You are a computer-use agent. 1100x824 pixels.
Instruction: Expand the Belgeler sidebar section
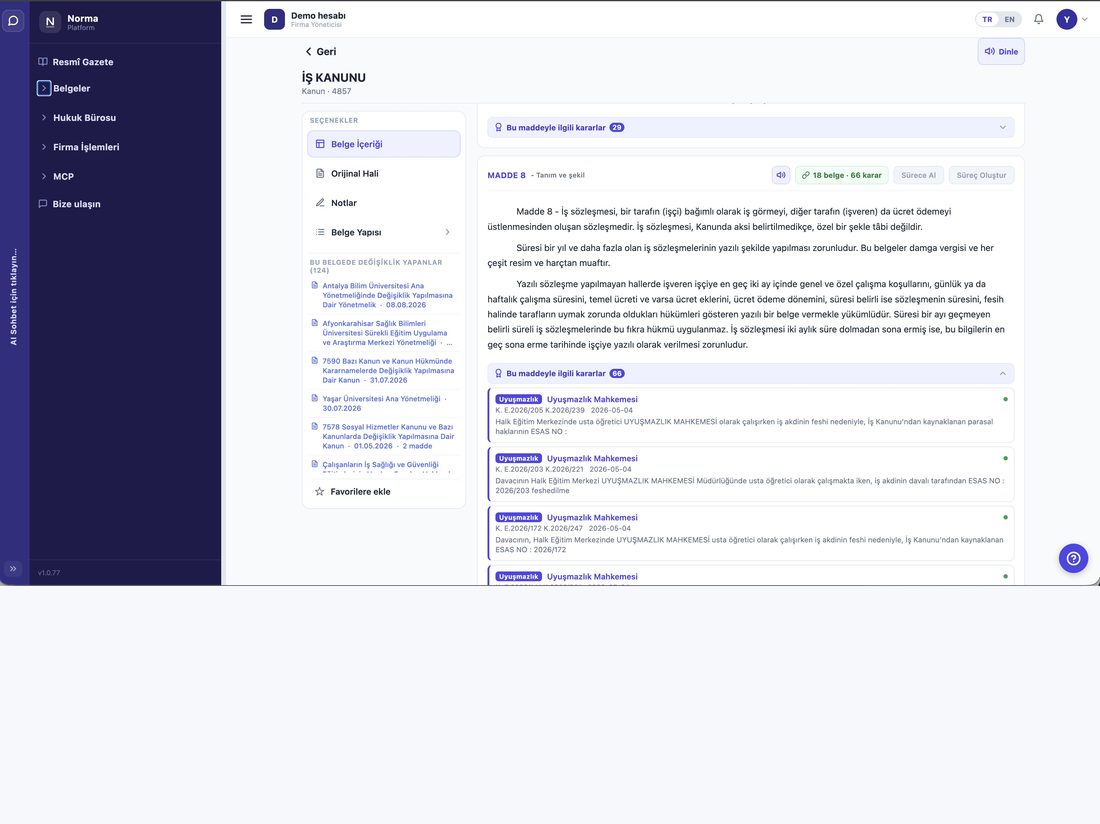(x=43, y=88)
